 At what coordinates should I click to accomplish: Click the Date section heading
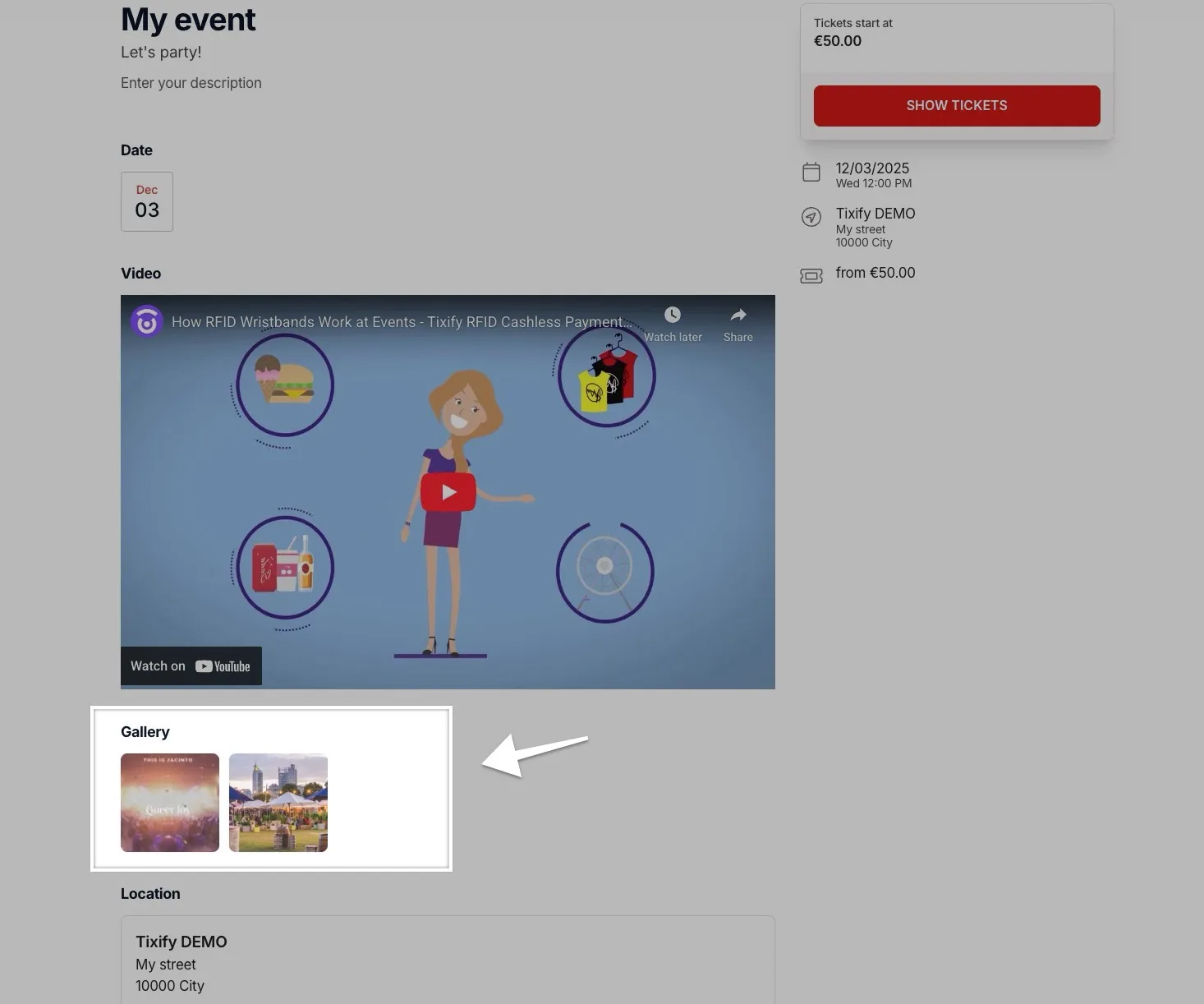click(x=136, y=150)
